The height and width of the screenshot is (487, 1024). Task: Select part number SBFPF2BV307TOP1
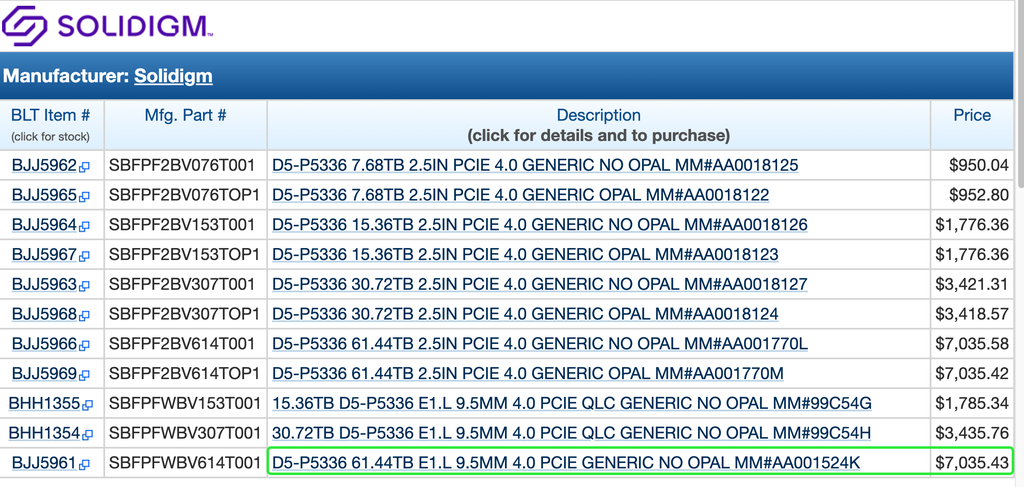(x=184, y=315)
